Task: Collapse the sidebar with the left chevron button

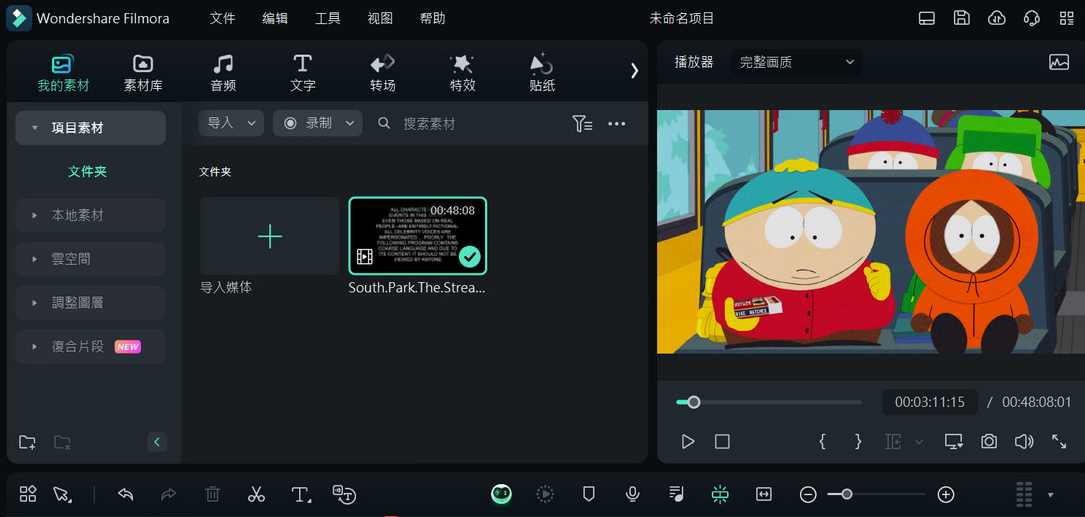Action: pyautogui.click(x=157, y=442)
